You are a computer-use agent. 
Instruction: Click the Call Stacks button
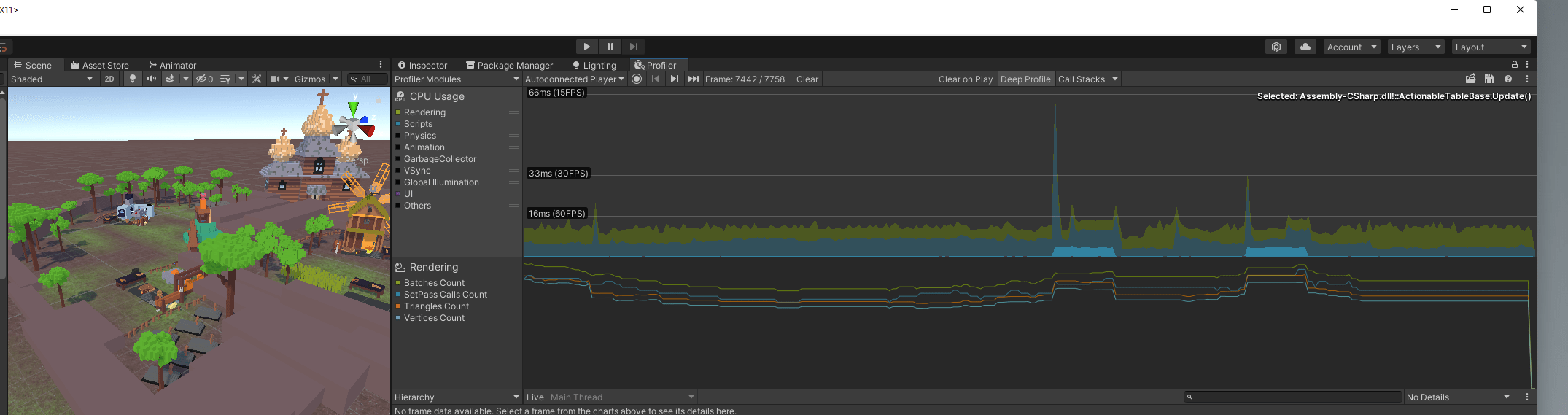1082,79
